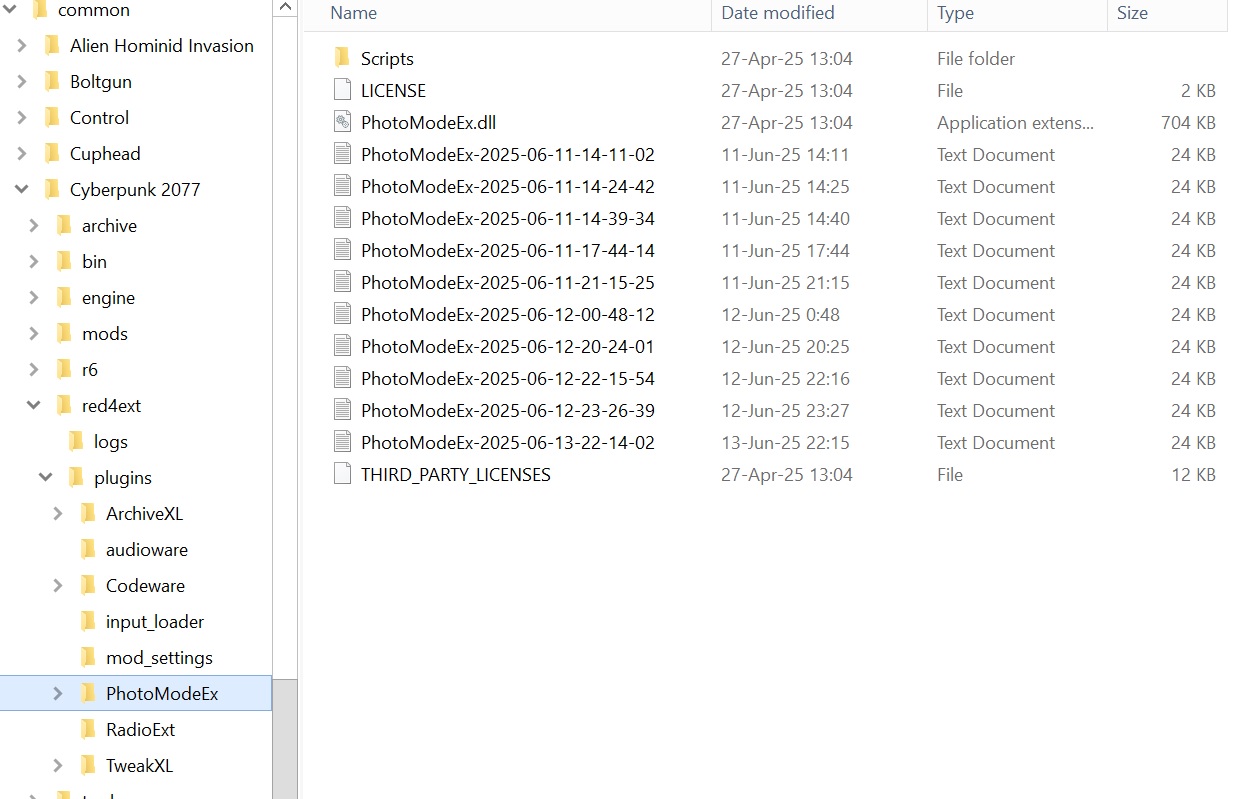
Task: Click the red4ext folder icon in tree
Action: (64, 405)
